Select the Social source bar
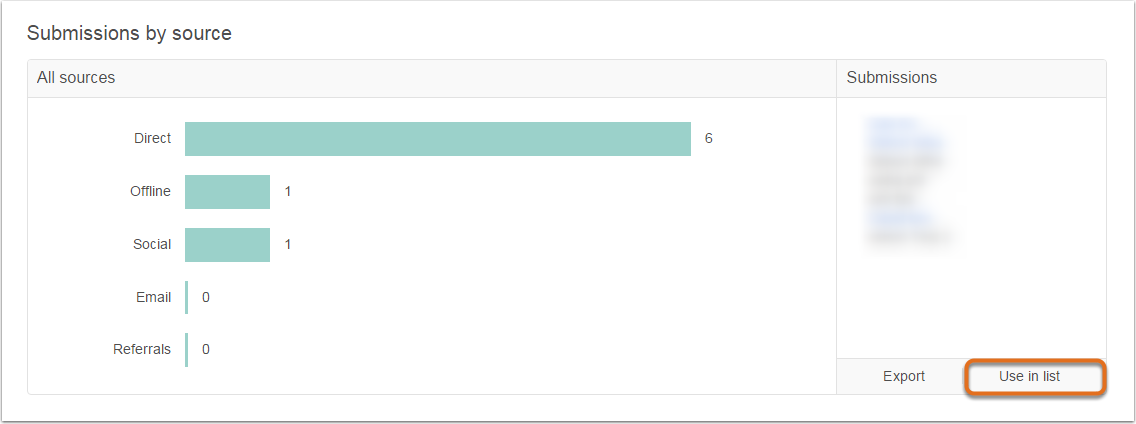This screenshot has width=1136, height=424. 227,244
